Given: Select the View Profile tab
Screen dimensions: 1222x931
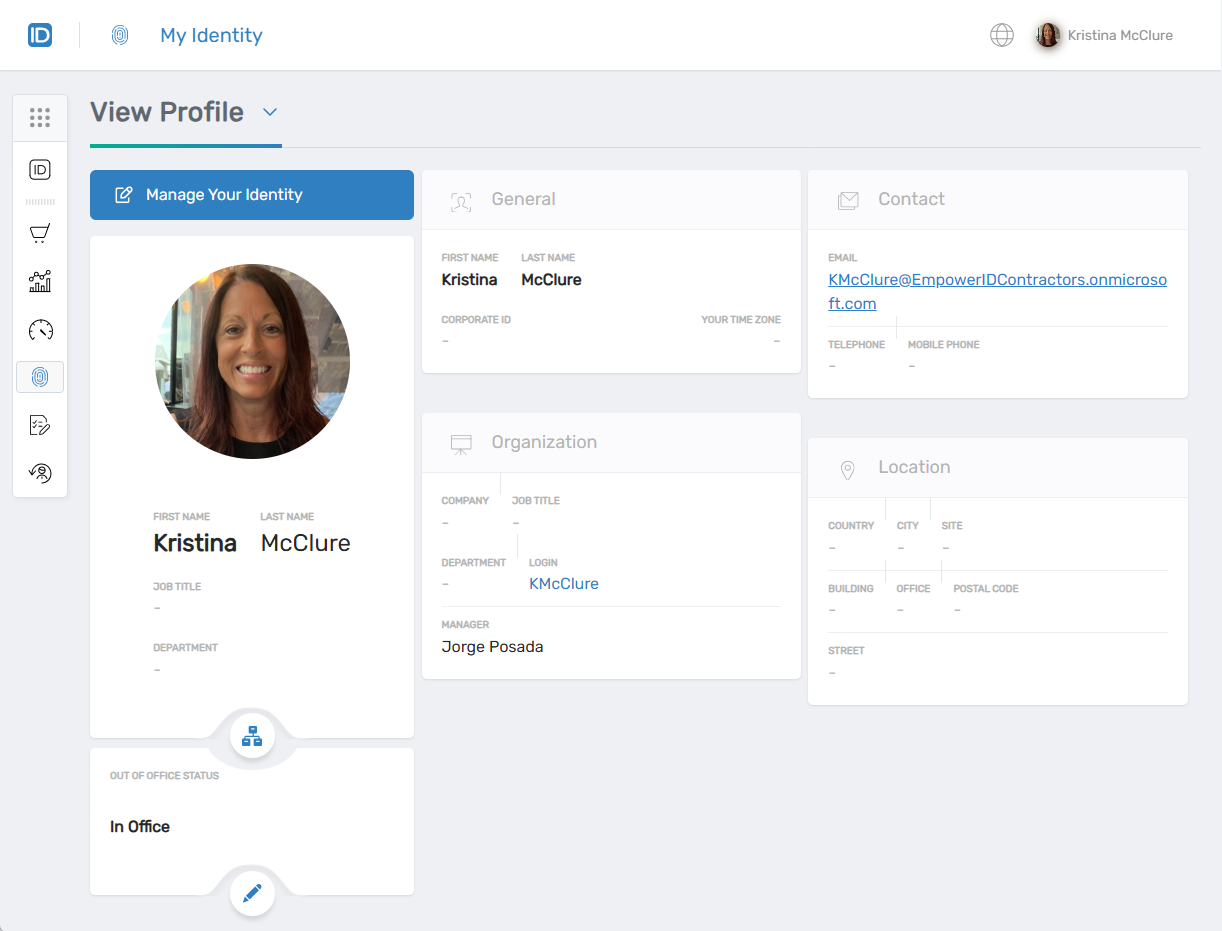Looking at the screenshot, I should click(167, 112).
